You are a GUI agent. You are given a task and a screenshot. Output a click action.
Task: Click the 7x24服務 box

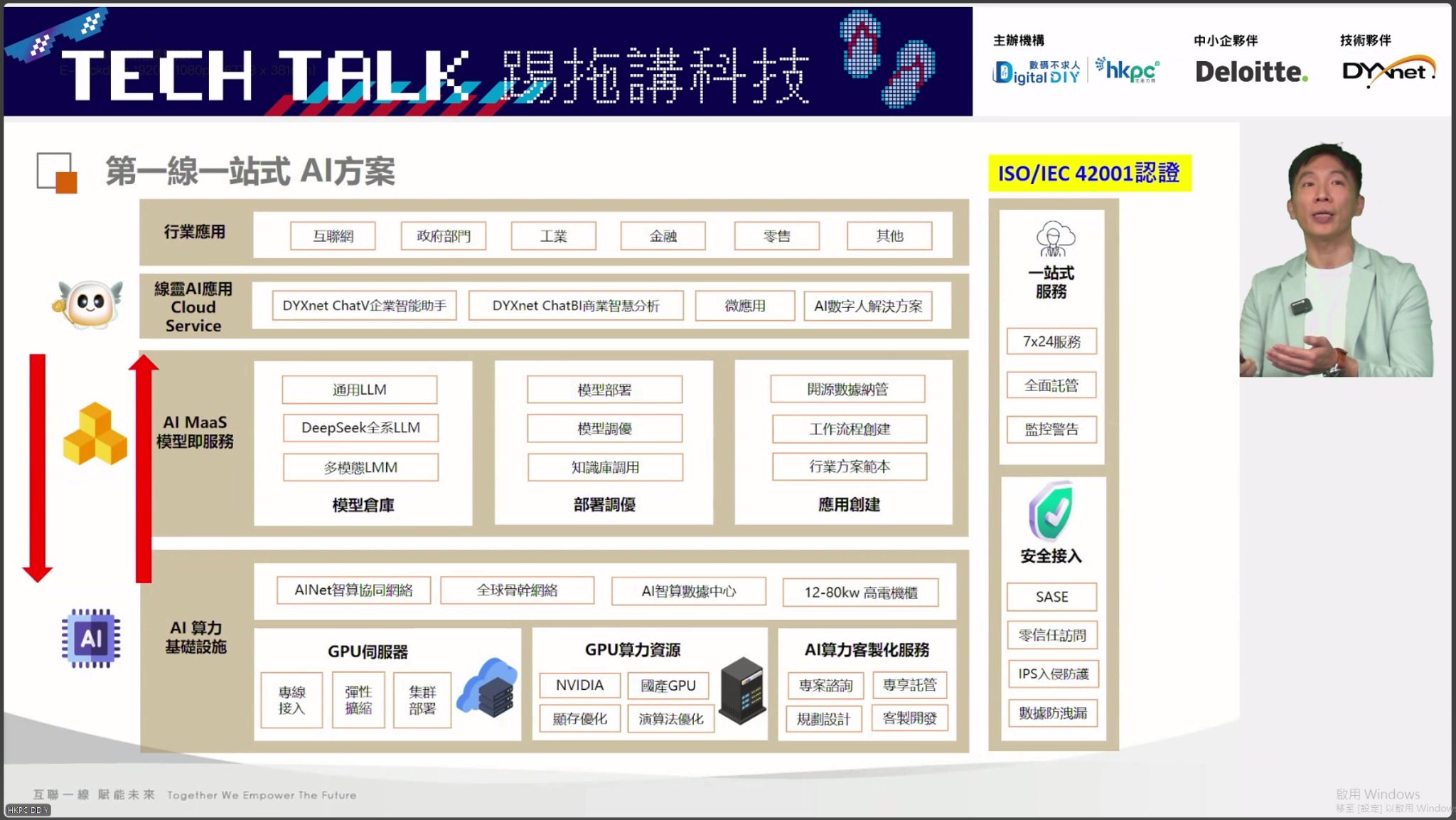1051,341
